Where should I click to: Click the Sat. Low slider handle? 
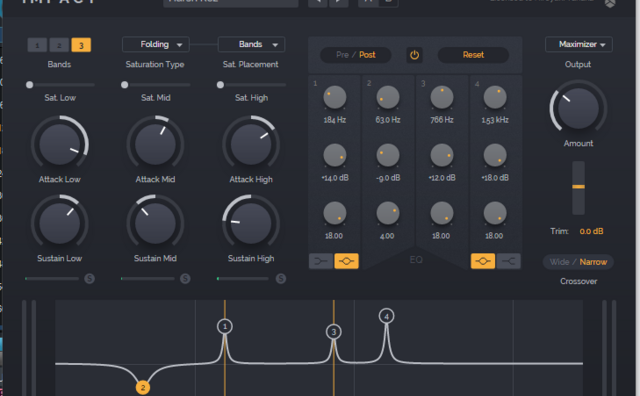tap(29, 85)
